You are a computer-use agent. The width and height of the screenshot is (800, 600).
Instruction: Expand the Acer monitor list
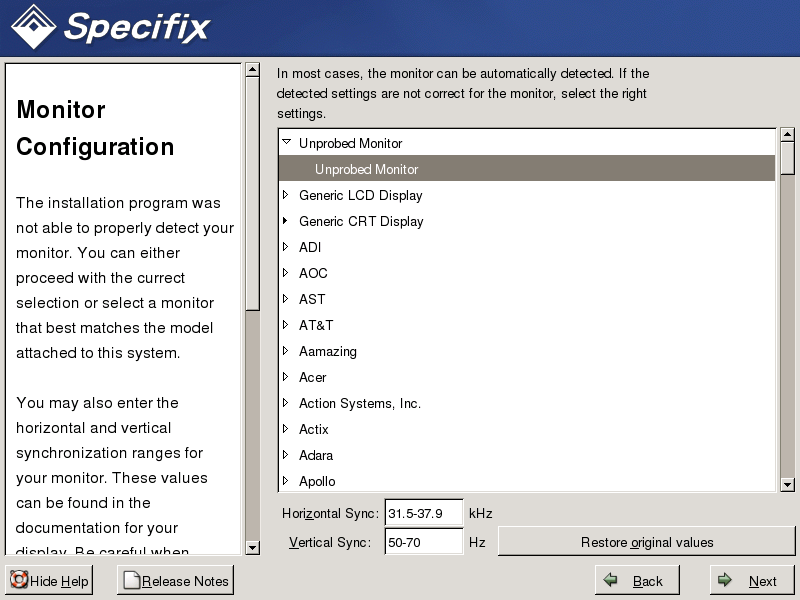286,377
